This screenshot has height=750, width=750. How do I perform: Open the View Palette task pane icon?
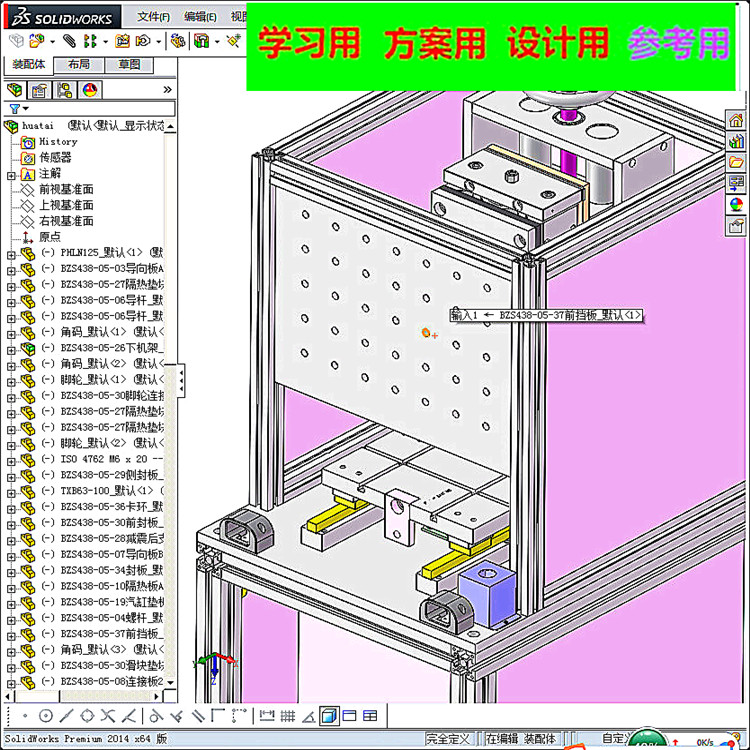point(736,183)
